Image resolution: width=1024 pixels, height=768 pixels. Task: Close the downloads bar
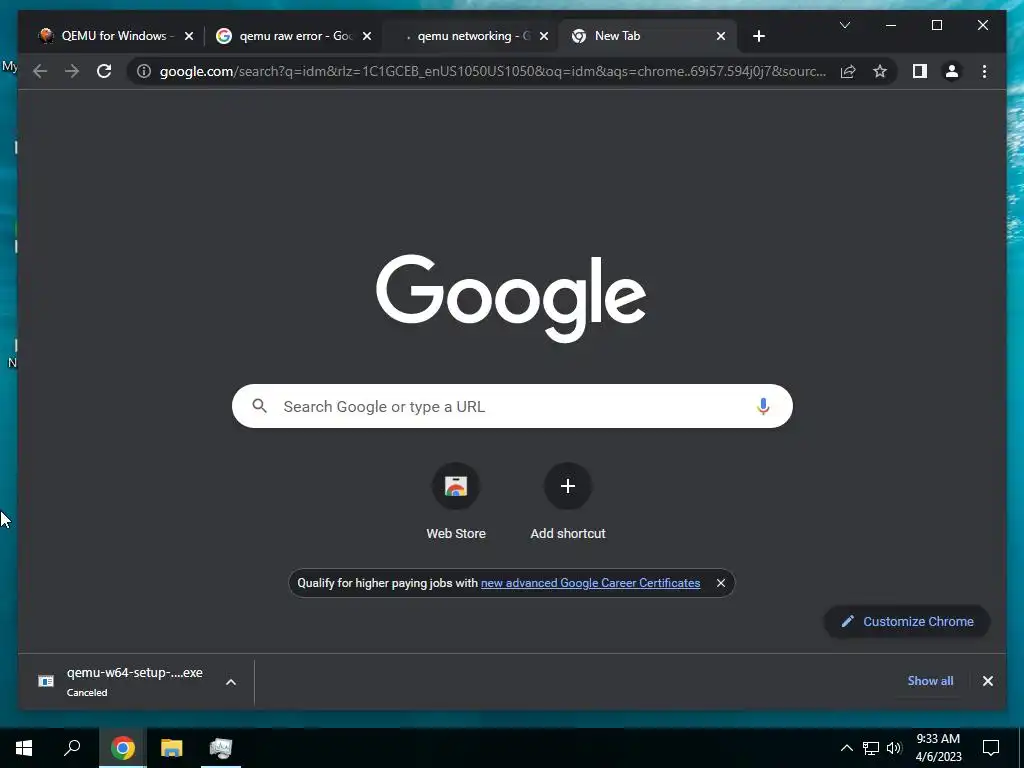(x=987, y=681)
